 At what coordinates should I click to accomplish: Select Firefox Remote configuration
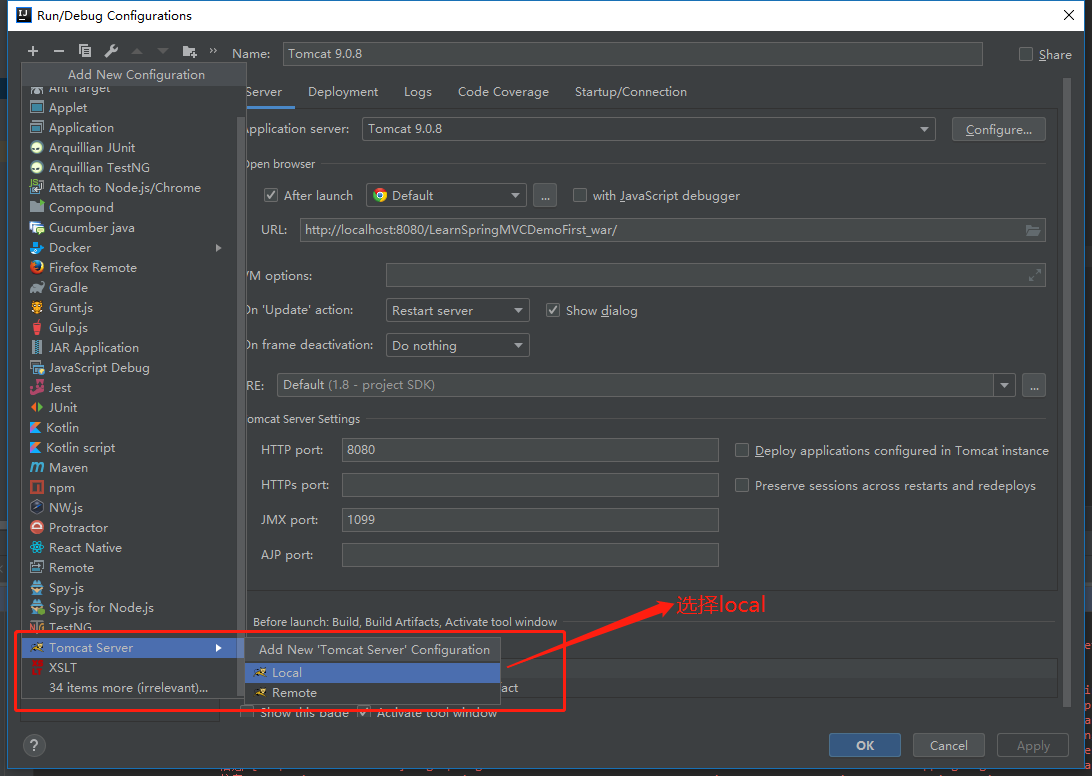pyautogui.click(x=130, y=267)
